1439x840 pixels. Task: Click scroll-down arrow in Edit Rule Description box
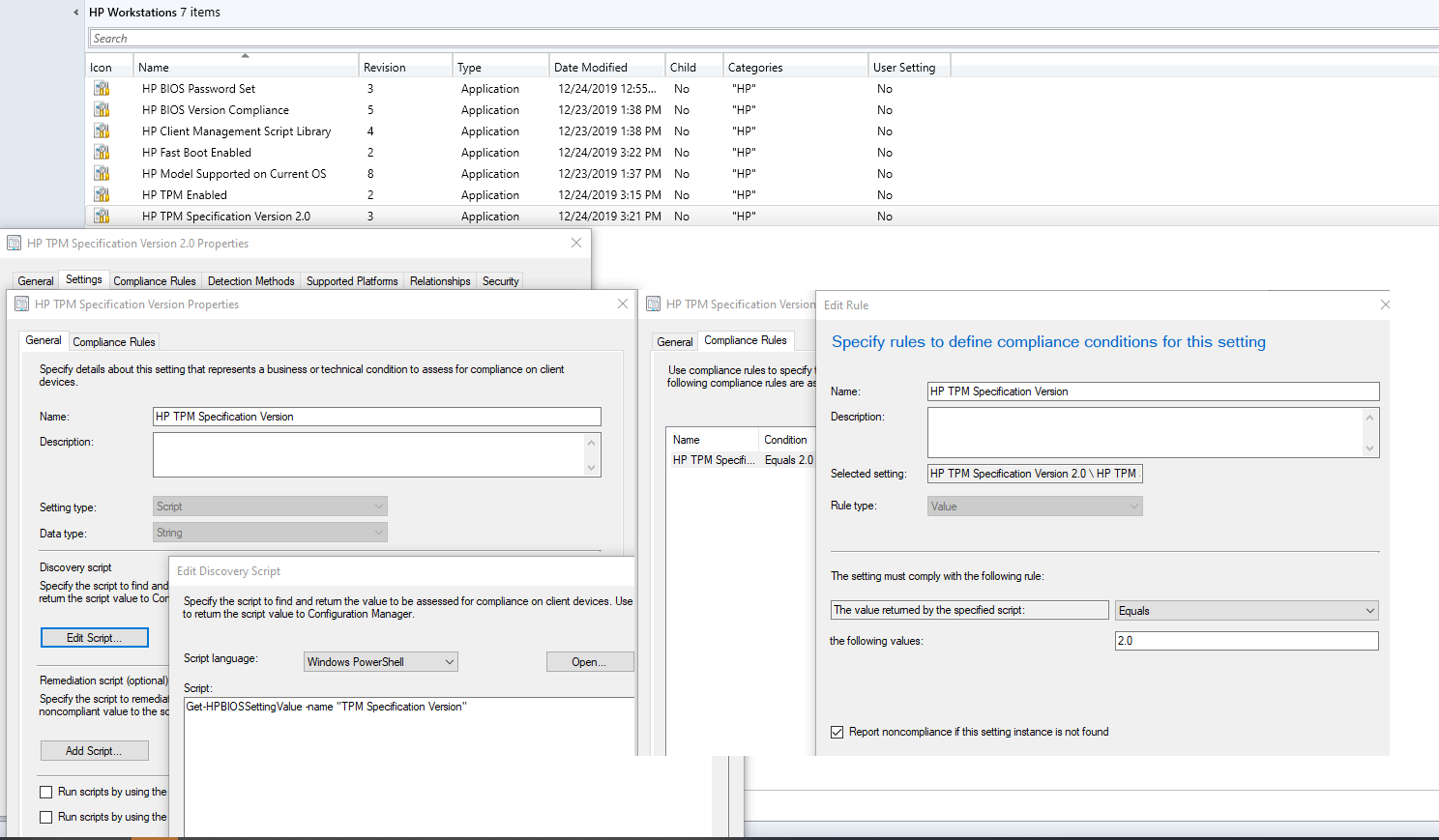[1369, 449]
